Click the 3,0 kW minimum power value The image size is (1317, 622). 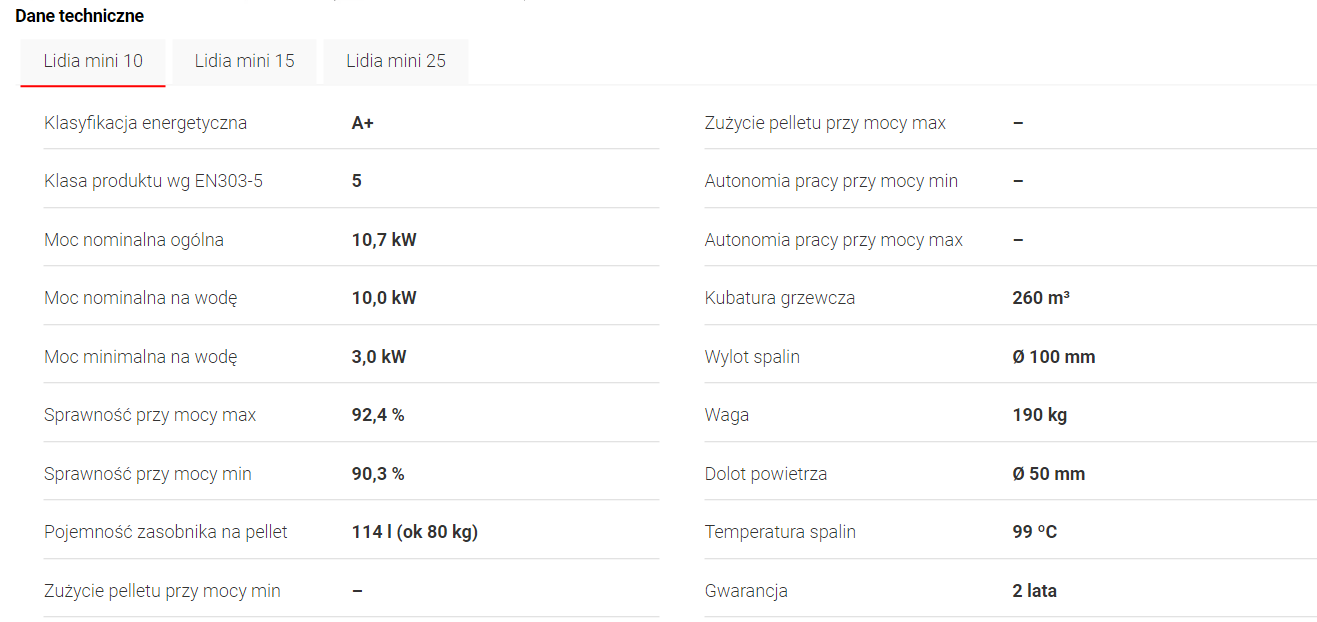click(379, 357)
